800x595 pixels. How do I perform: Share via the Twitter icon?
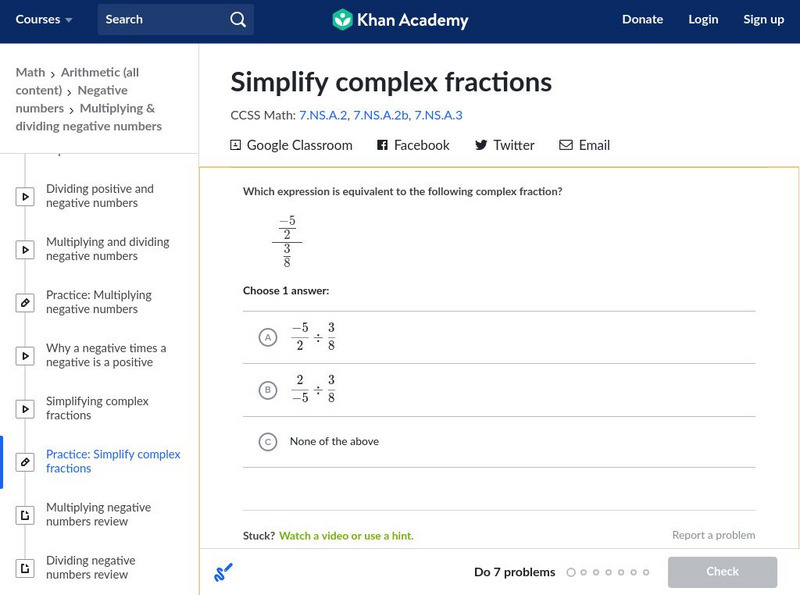[481, 145]
